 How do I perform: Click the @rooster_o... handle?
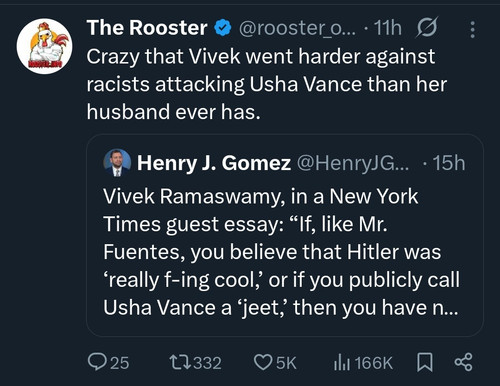[297, 28]
